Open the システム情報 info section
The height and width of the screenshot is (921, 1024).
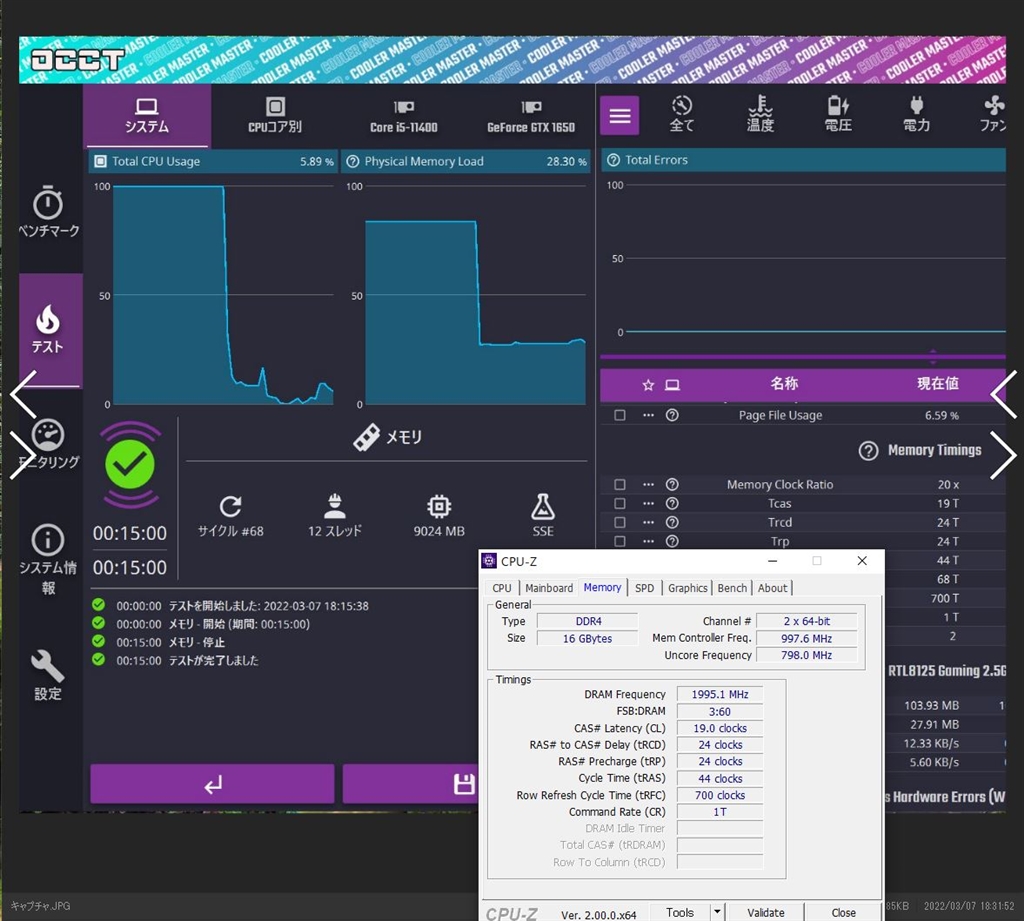[48, 559]
